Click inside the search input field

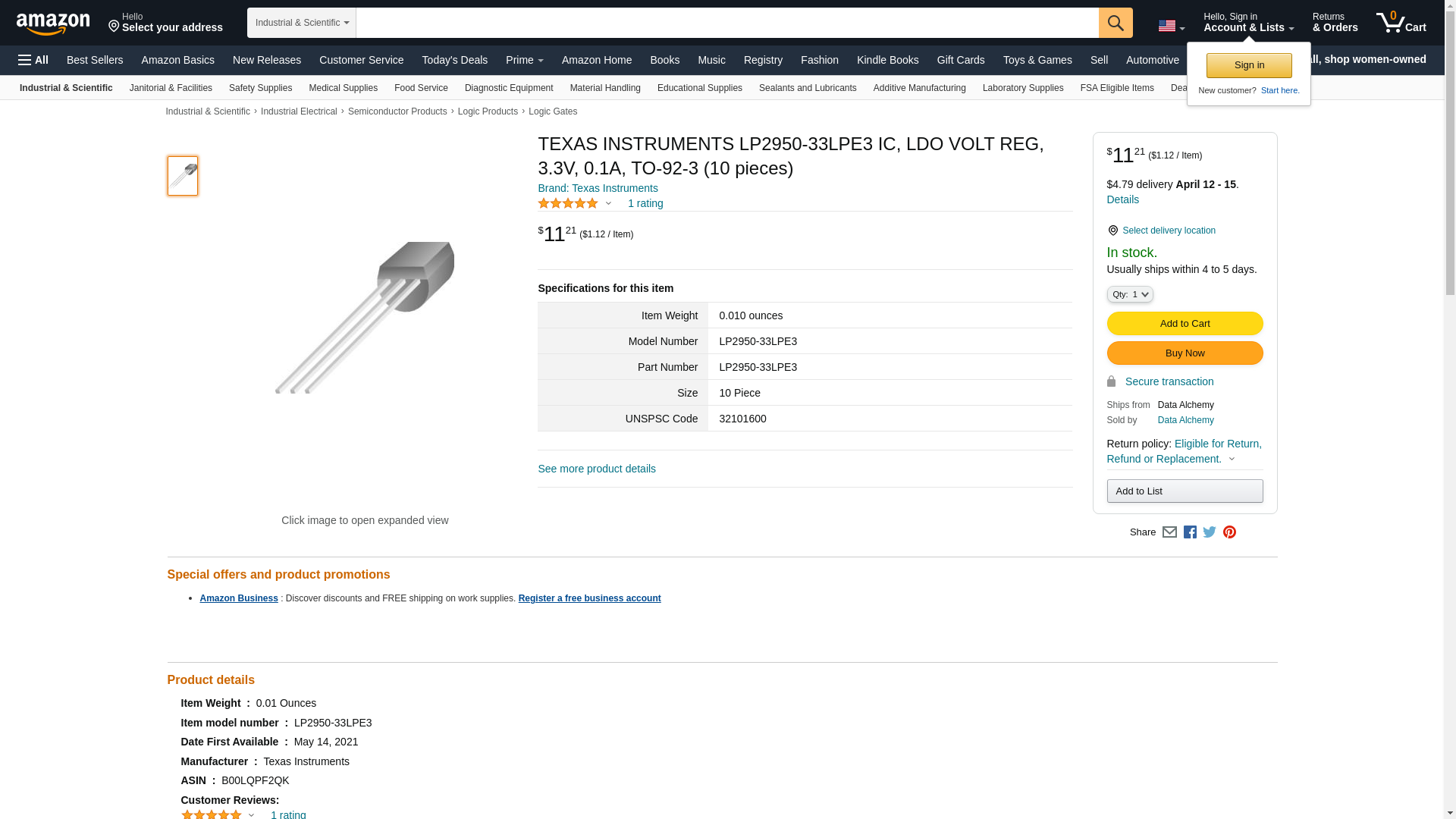pos(726,23)
